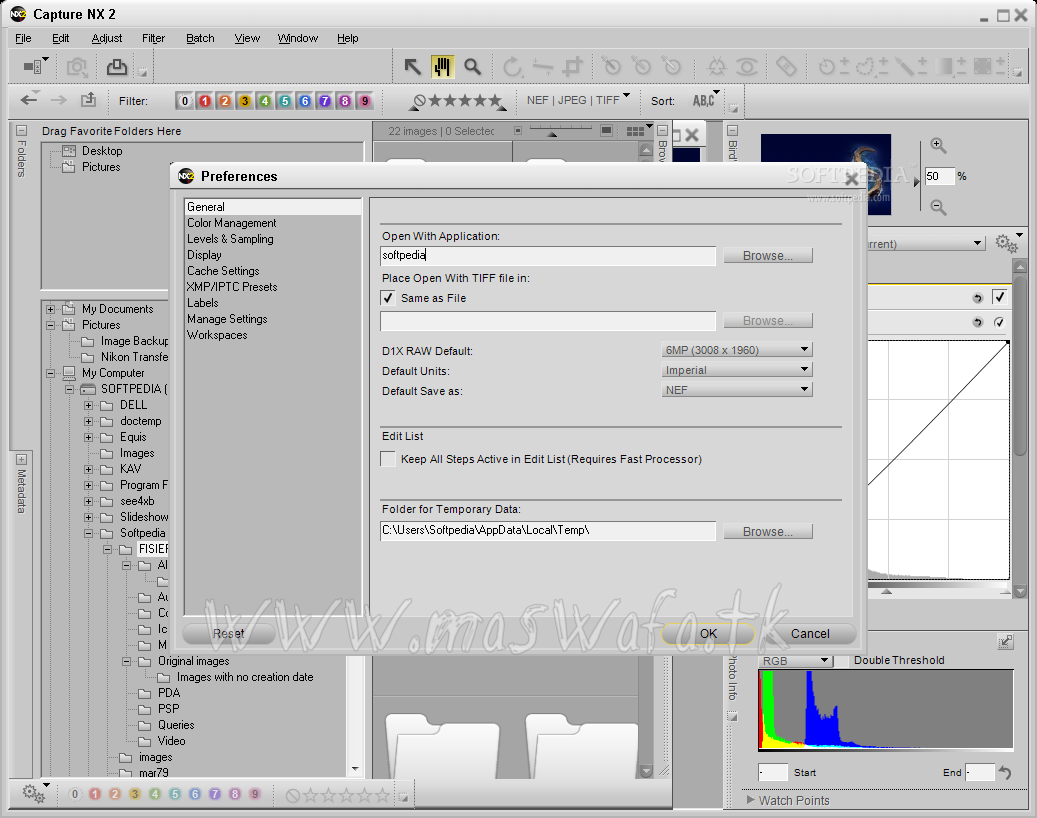Filter by green label 4

click(265, 101)
